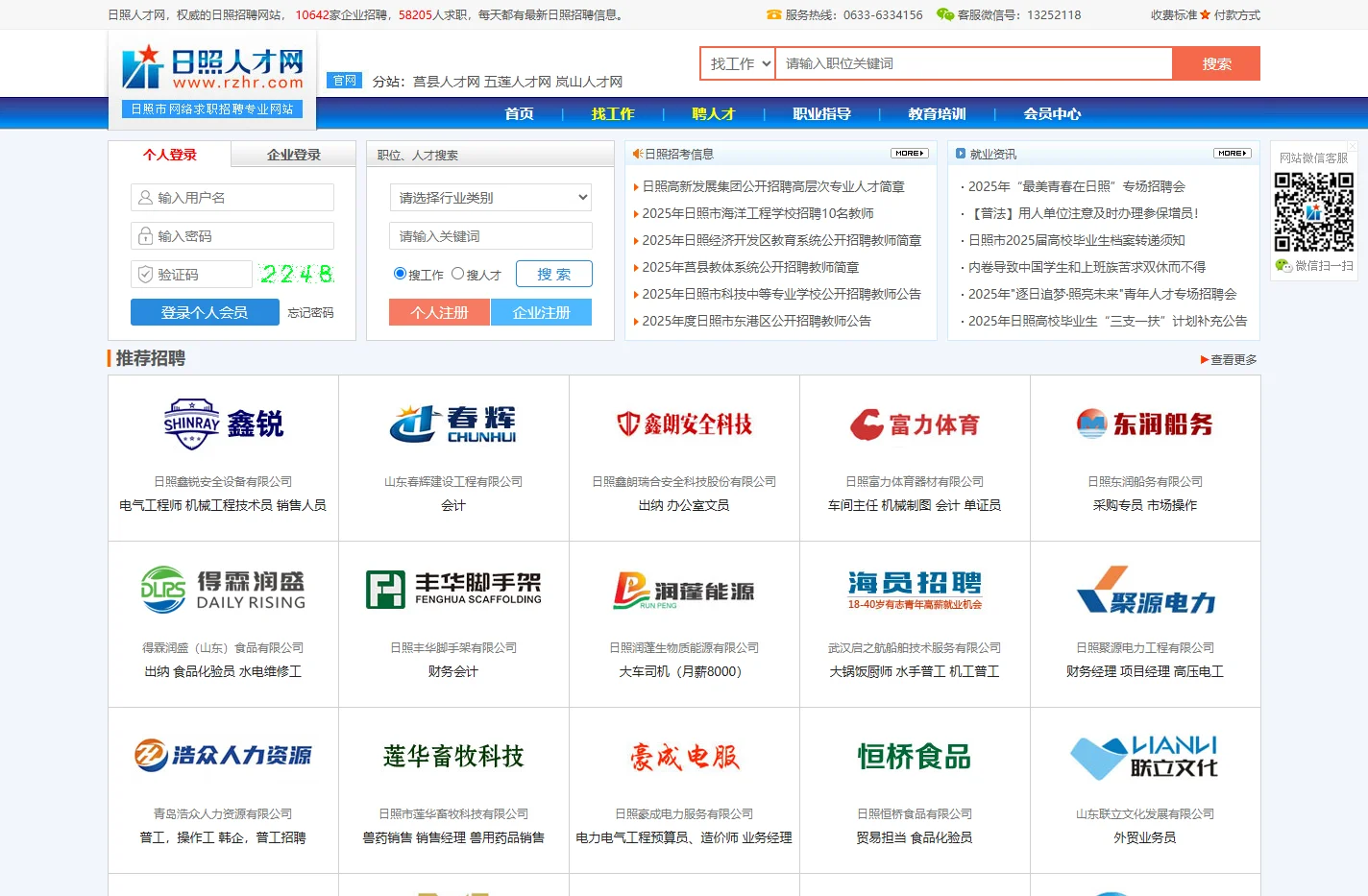This screenshot has height=896, width=1368.
Task: Click the MORE icon beside 就业资讯
Action: click(x=1232, y=154)
